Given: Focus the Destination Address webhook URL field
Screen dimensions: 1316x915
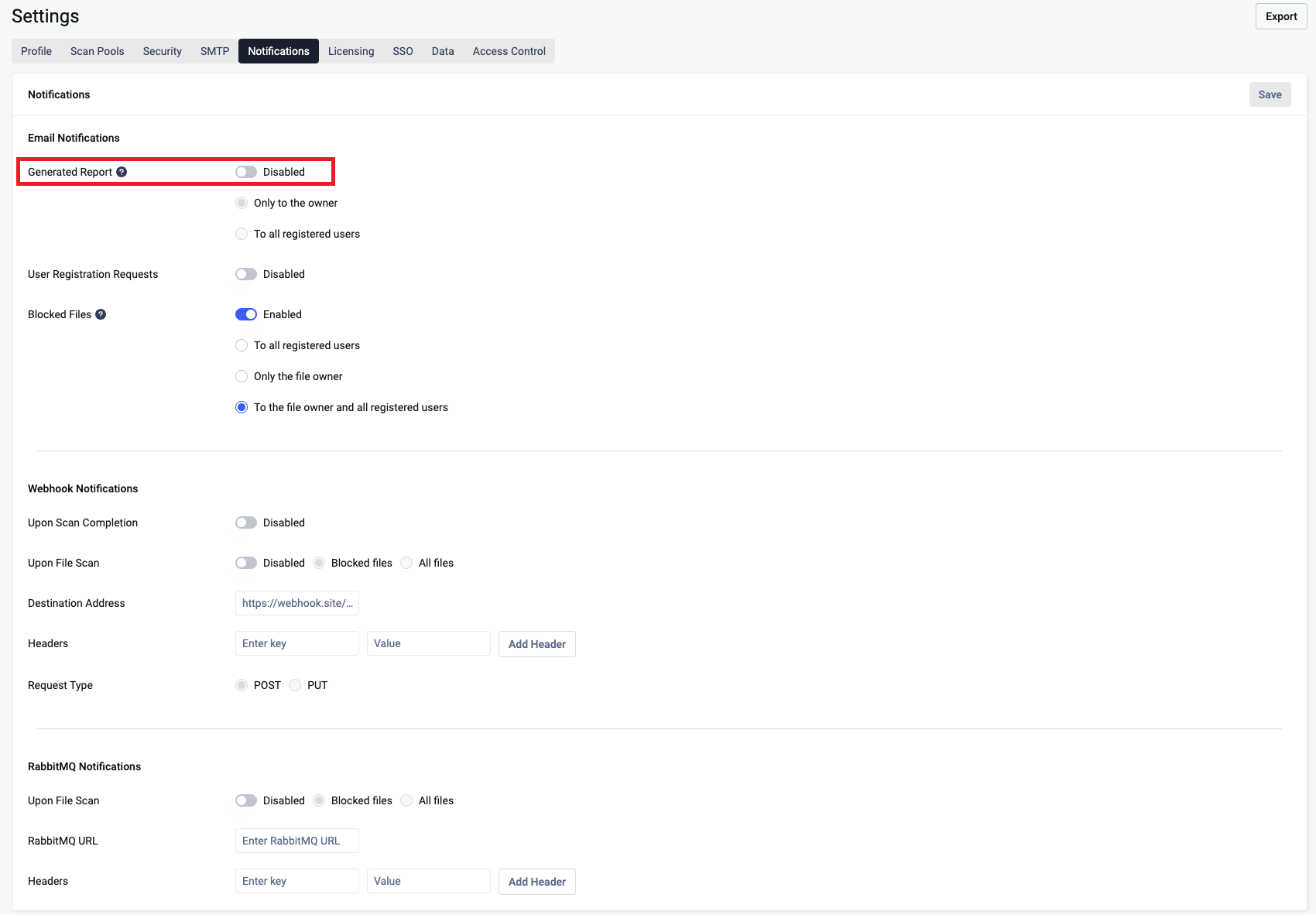Looking at the screenshot, I should point(297,603).
